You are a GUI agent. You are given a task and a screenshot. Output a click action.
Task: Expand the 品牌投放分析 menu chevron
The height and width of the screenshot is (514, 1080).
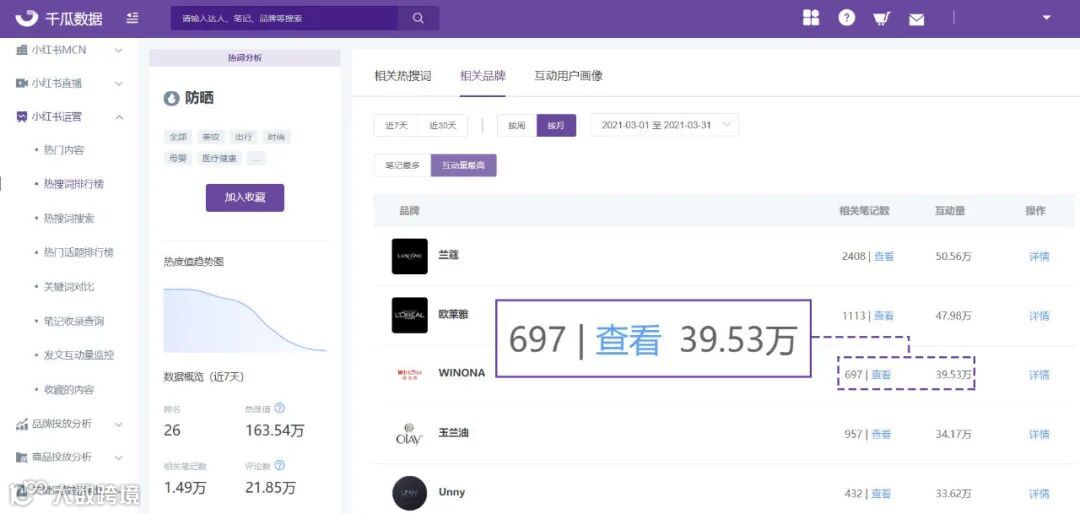click(118, 424)
